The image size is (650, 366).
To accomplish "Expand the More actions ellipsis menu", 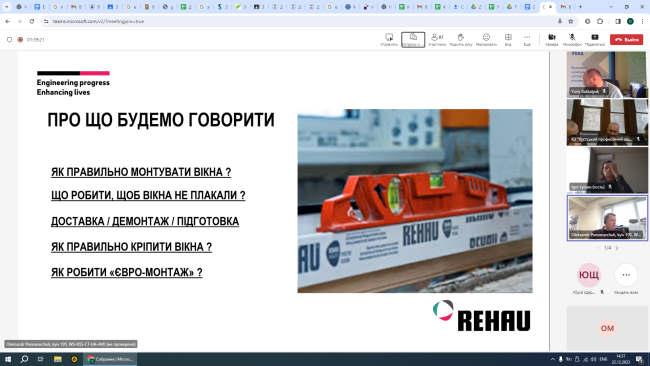I will click(527, 39).
